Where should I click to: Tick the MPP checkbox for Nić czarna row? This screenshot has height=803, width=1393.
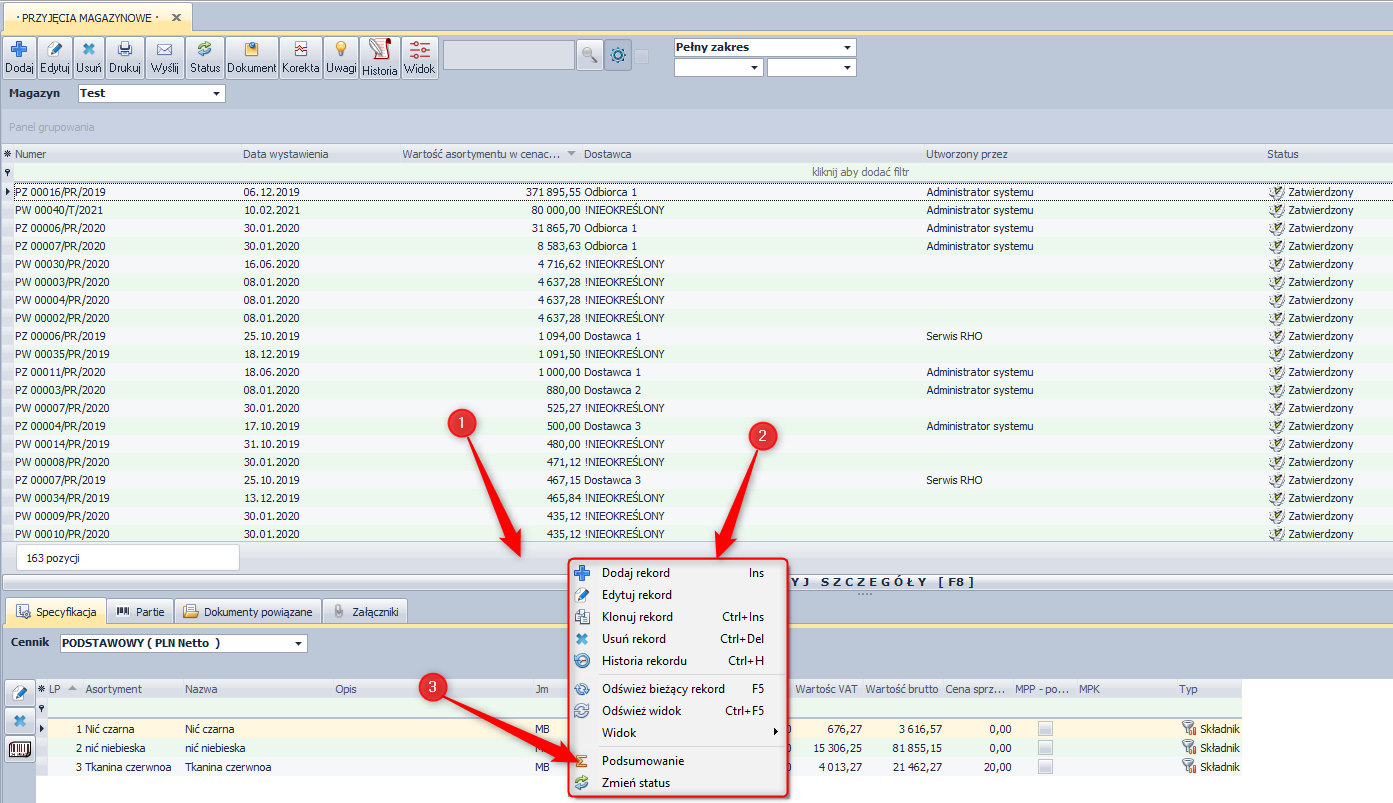click(1045, 729)
